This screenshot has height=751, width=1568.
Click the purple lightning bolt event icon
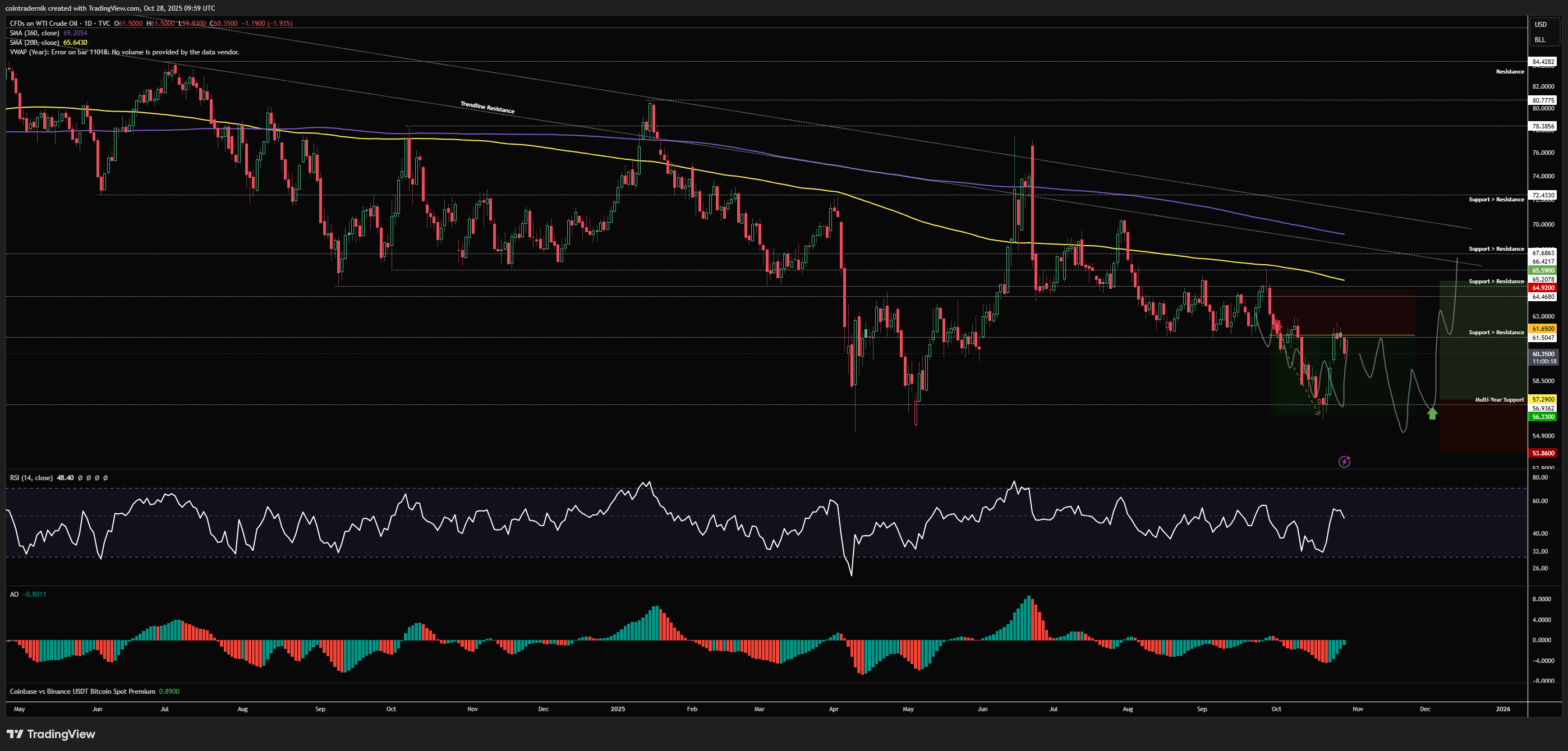1345,462
